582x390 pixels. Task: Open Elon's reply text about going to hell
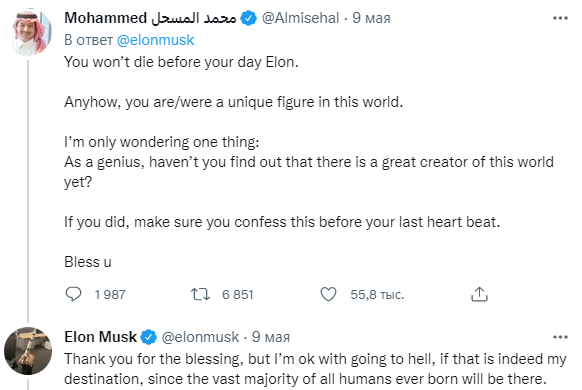click(x=315, y=369)
